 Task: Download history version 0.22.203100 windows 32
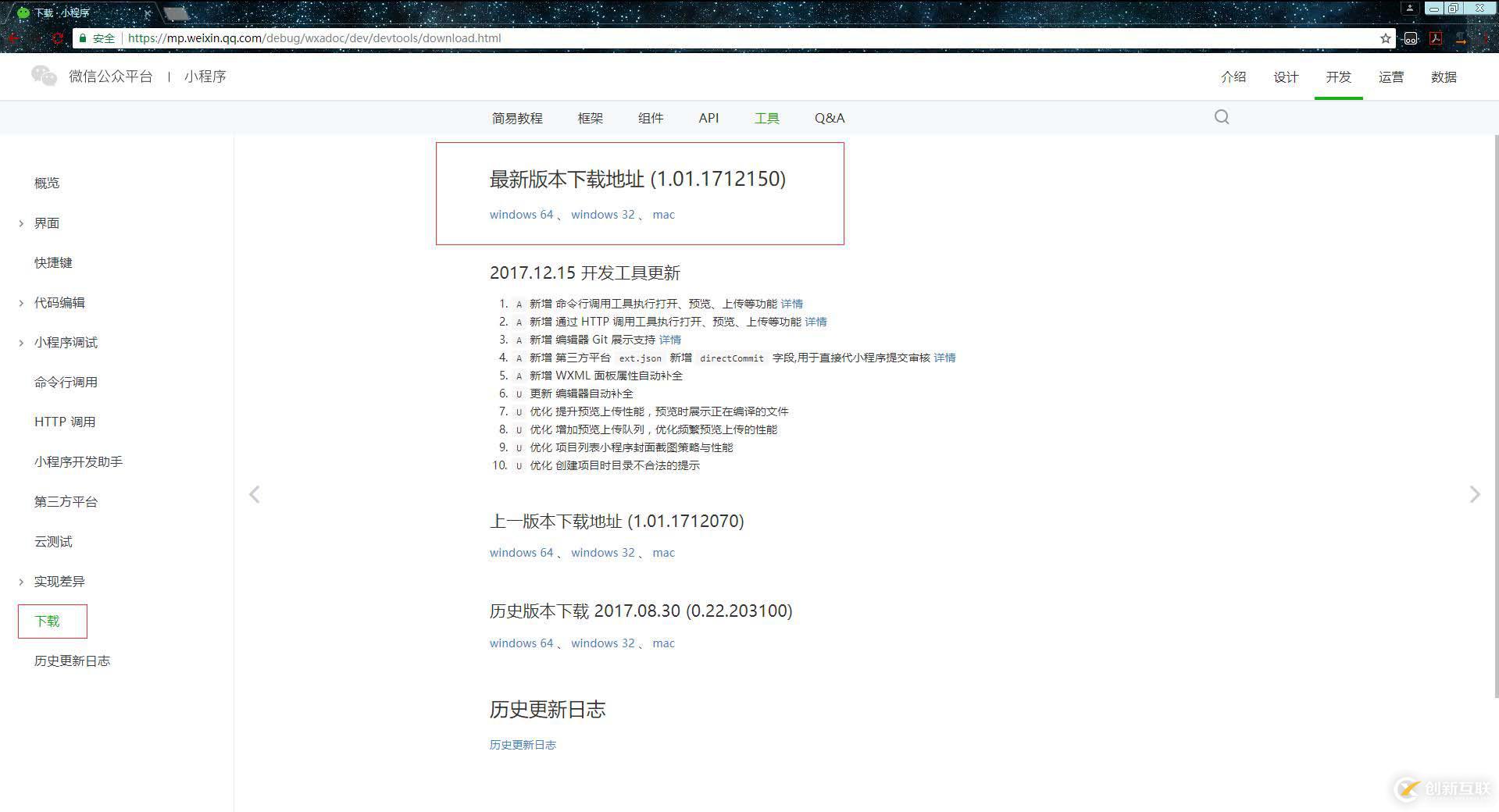(602, 643)
